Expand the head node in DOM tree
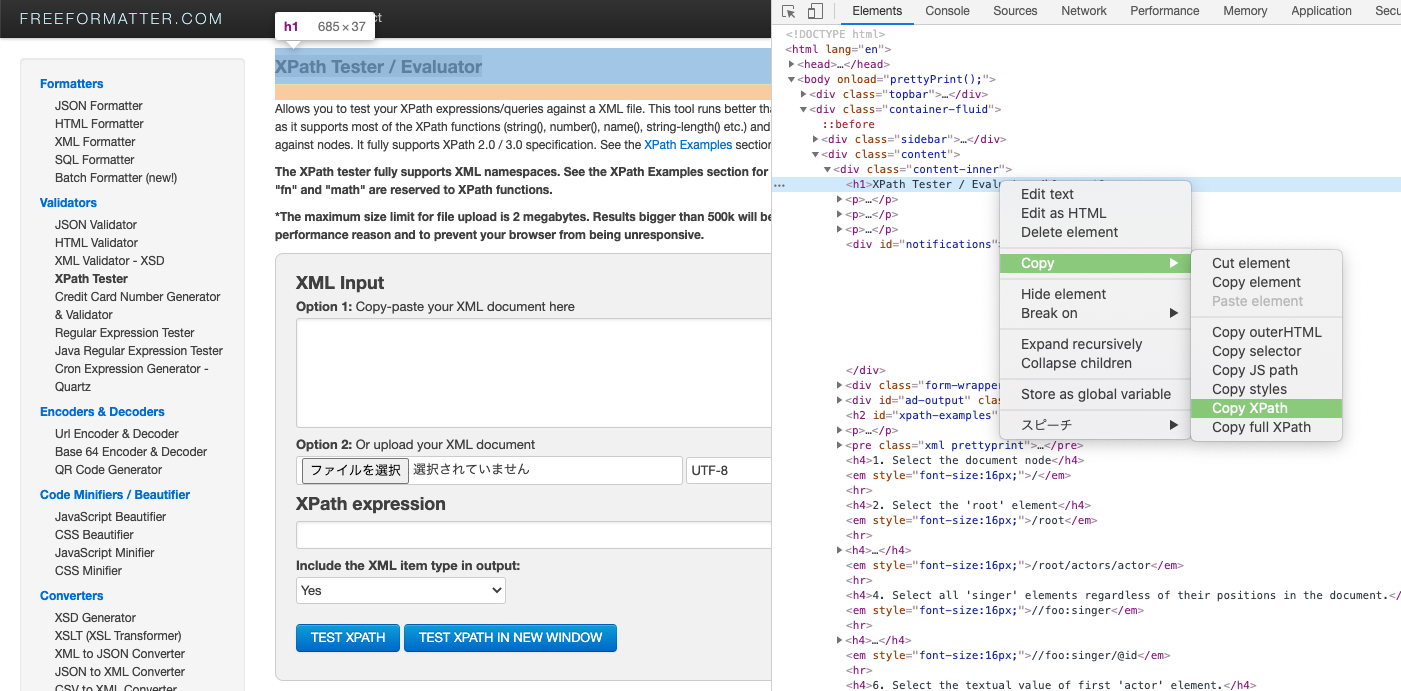Viewport: 1401px width, 691px height. [792, 64]
